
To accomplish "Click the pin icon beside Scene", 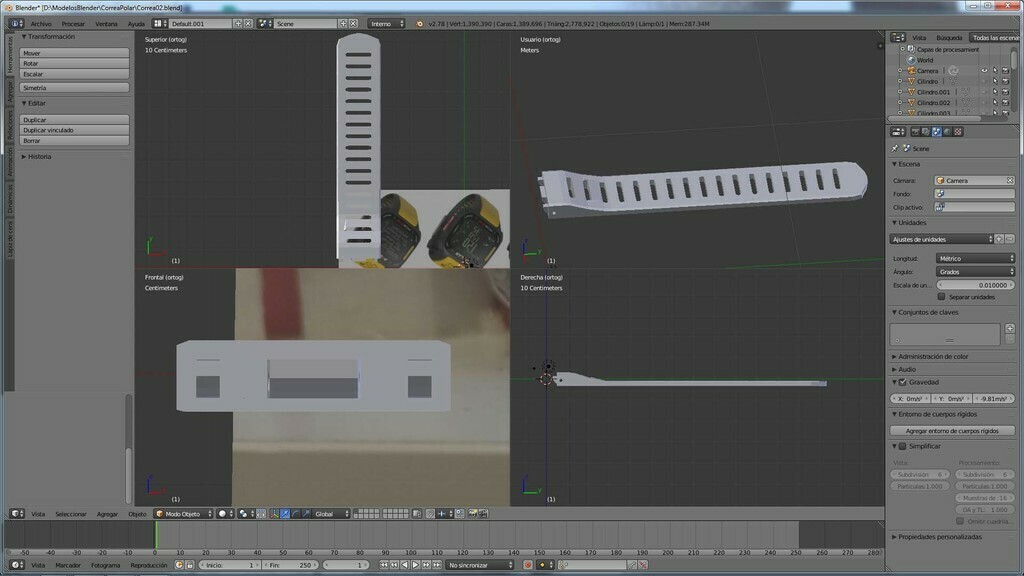I will point(895,148).
